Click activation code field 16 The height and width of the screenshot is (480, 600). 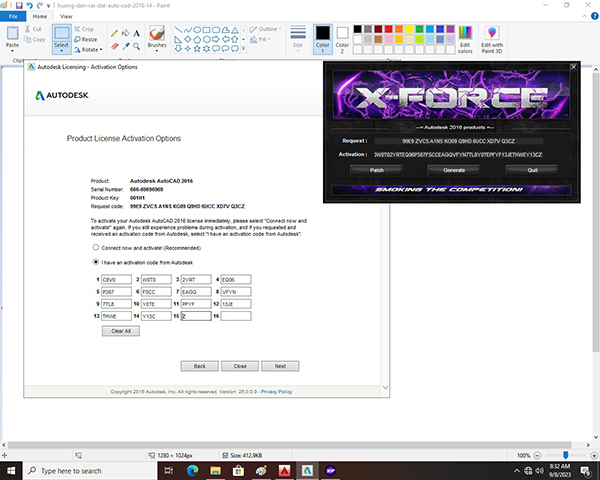coord(236,316)
